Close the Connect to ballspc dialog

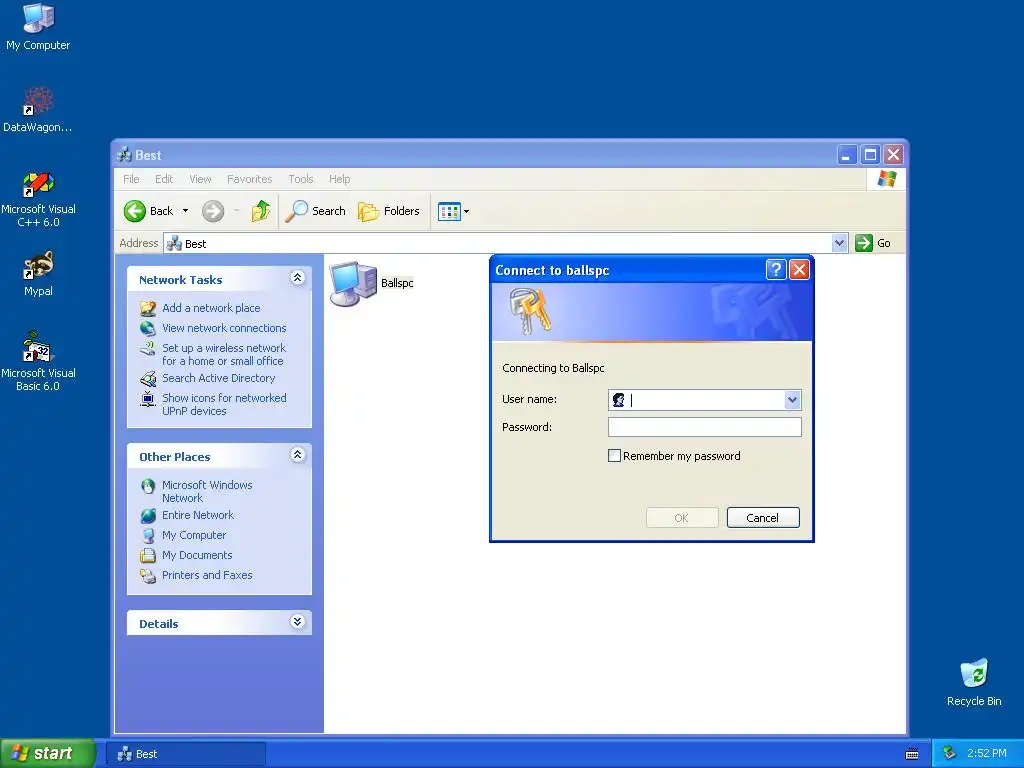pos(799,269)
